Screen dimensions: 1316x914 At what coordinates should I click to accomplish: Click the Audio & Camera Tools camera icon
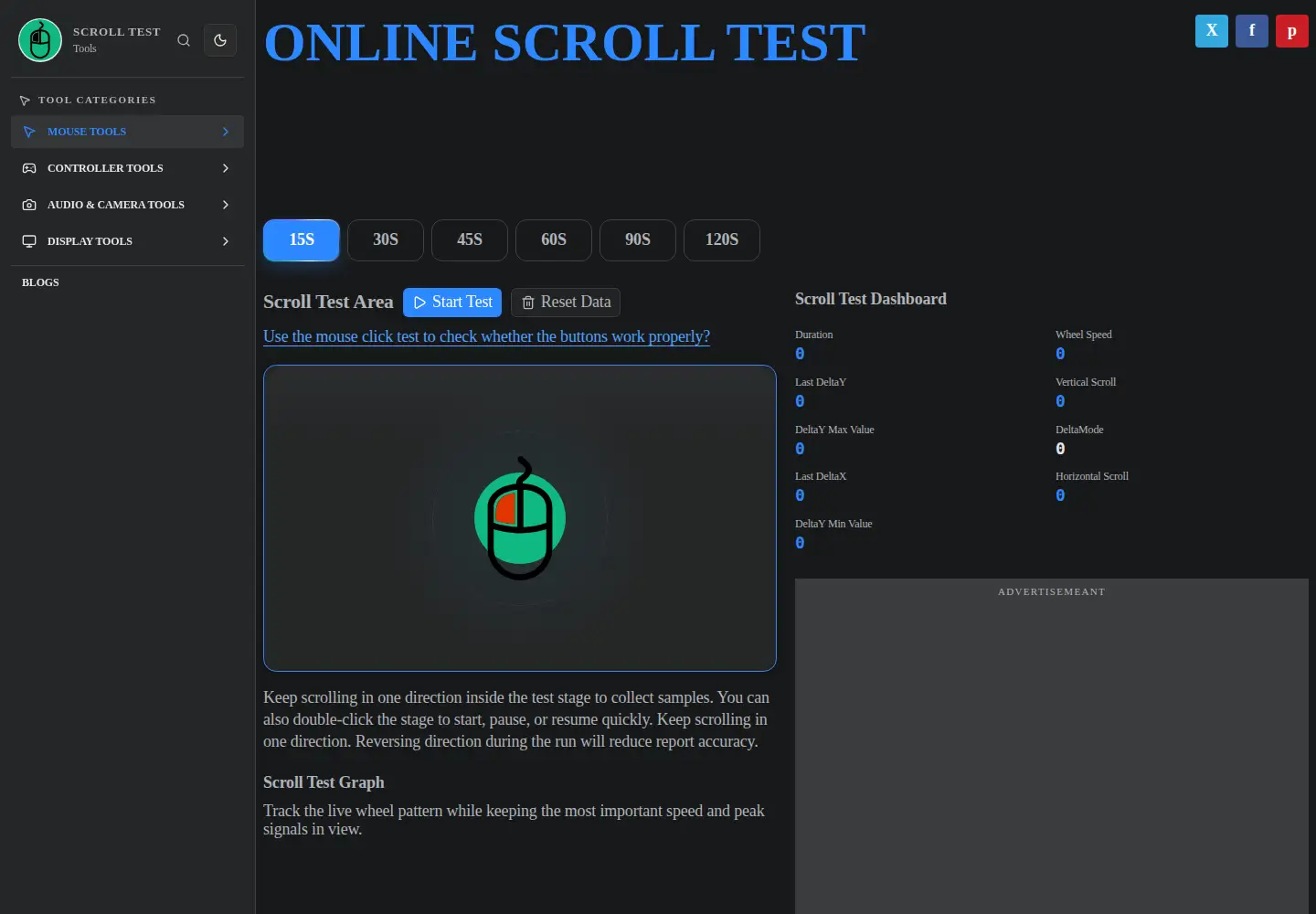29,205
